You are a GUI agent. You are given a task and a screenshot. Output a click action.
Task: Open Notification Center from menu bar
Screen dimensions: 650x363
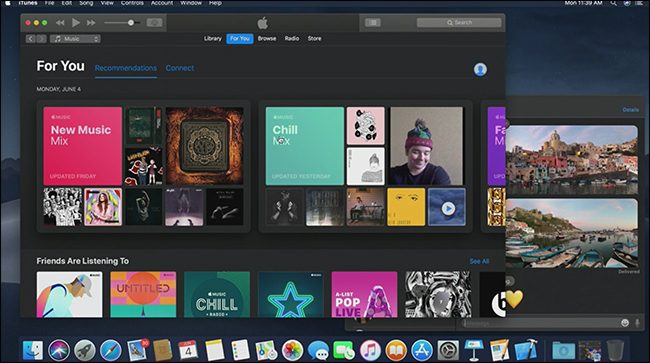640,3
